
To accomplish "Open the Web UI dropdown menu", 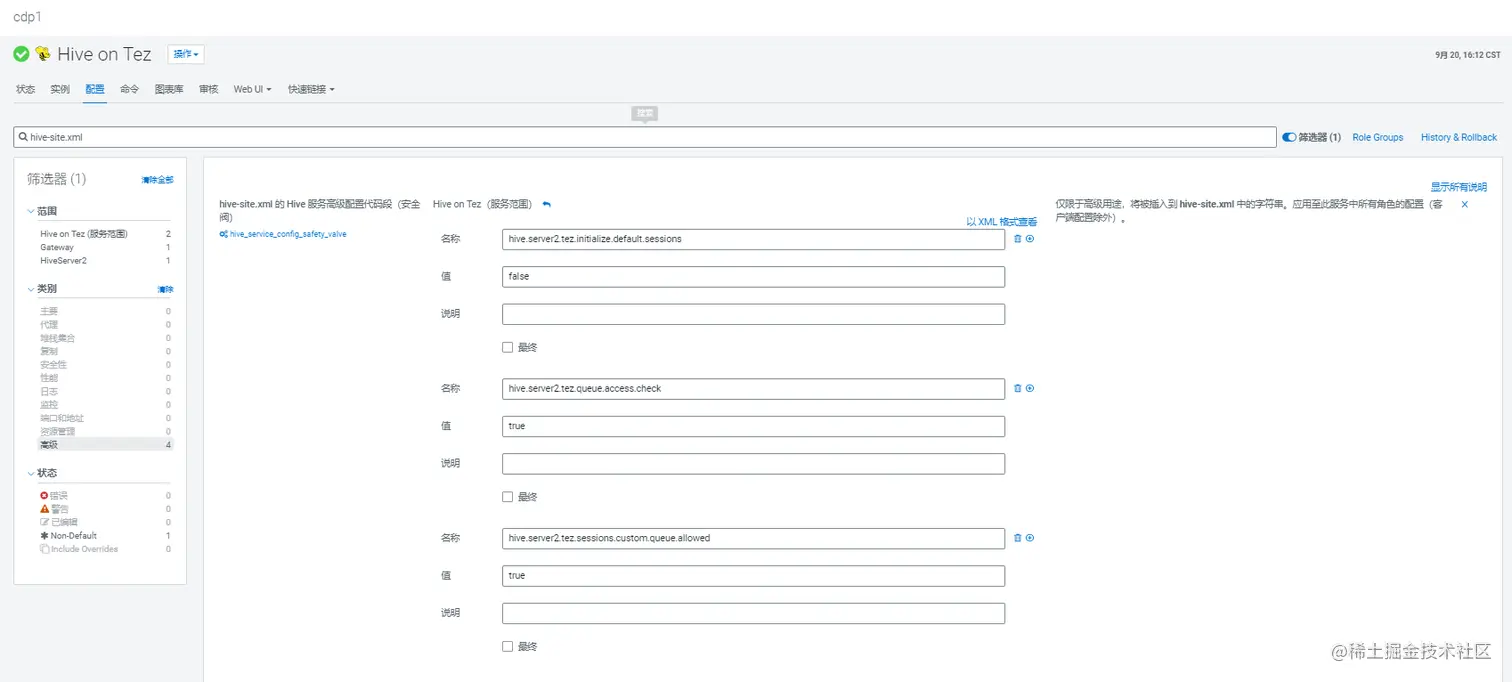I will coord(252,89).
